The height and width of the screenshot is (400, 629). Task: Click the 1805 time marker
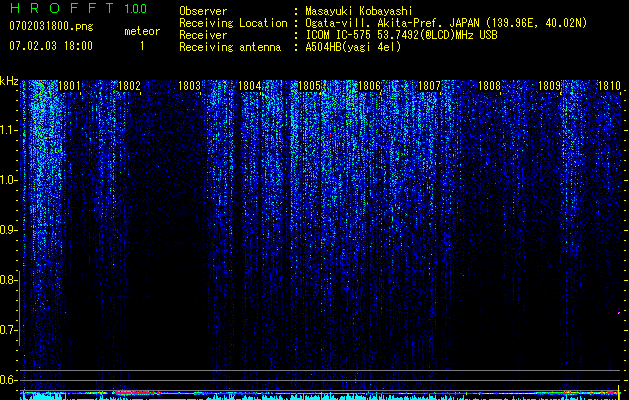point(310,86)
